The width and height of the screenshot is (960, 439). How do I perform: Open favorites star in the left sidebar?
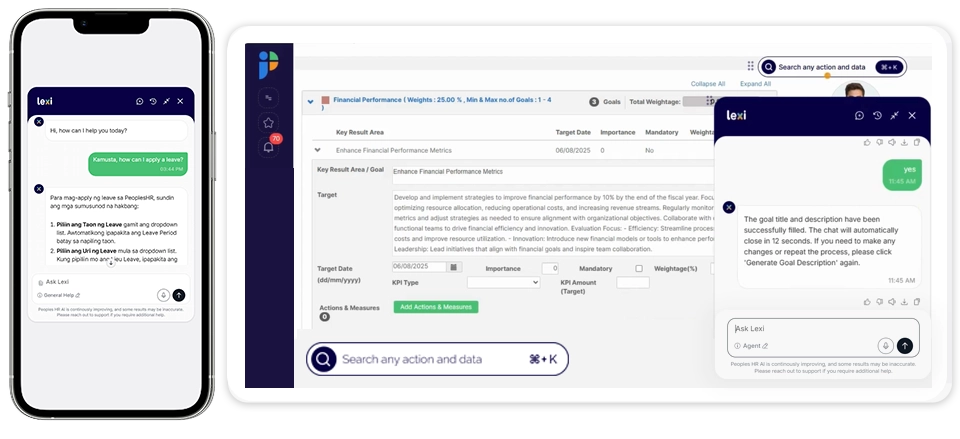(268, 123)
